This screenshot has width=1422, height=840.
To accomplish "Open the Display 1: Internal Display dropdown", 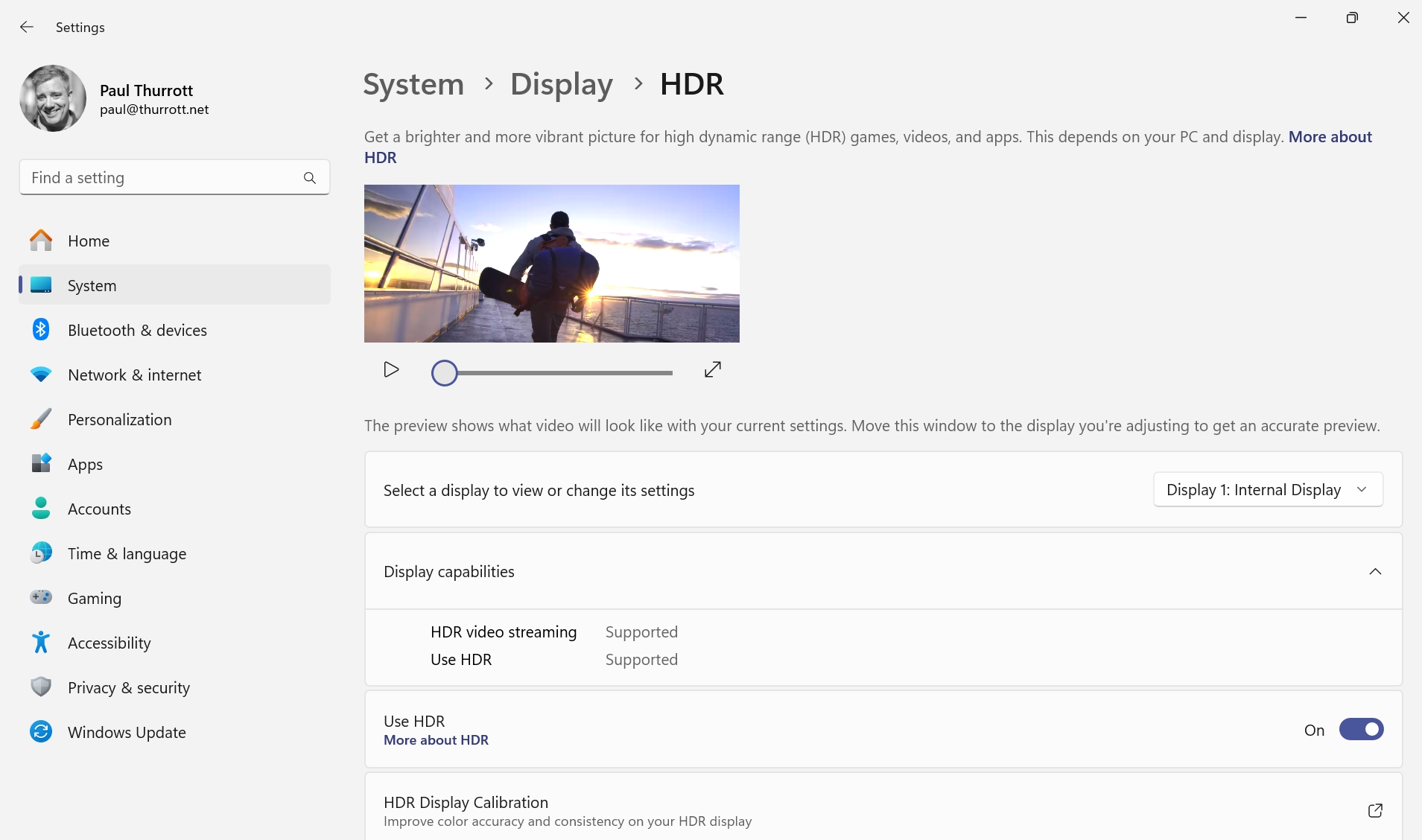I will (x=1268, y=490).
